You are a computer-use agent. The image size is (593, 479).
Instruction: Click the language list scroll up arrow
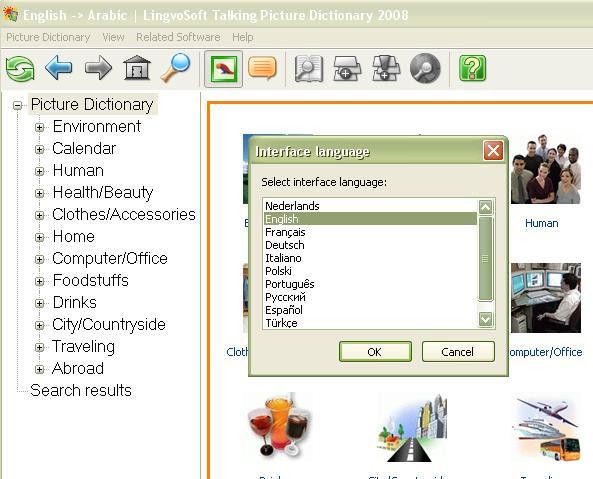pos(486,207)
